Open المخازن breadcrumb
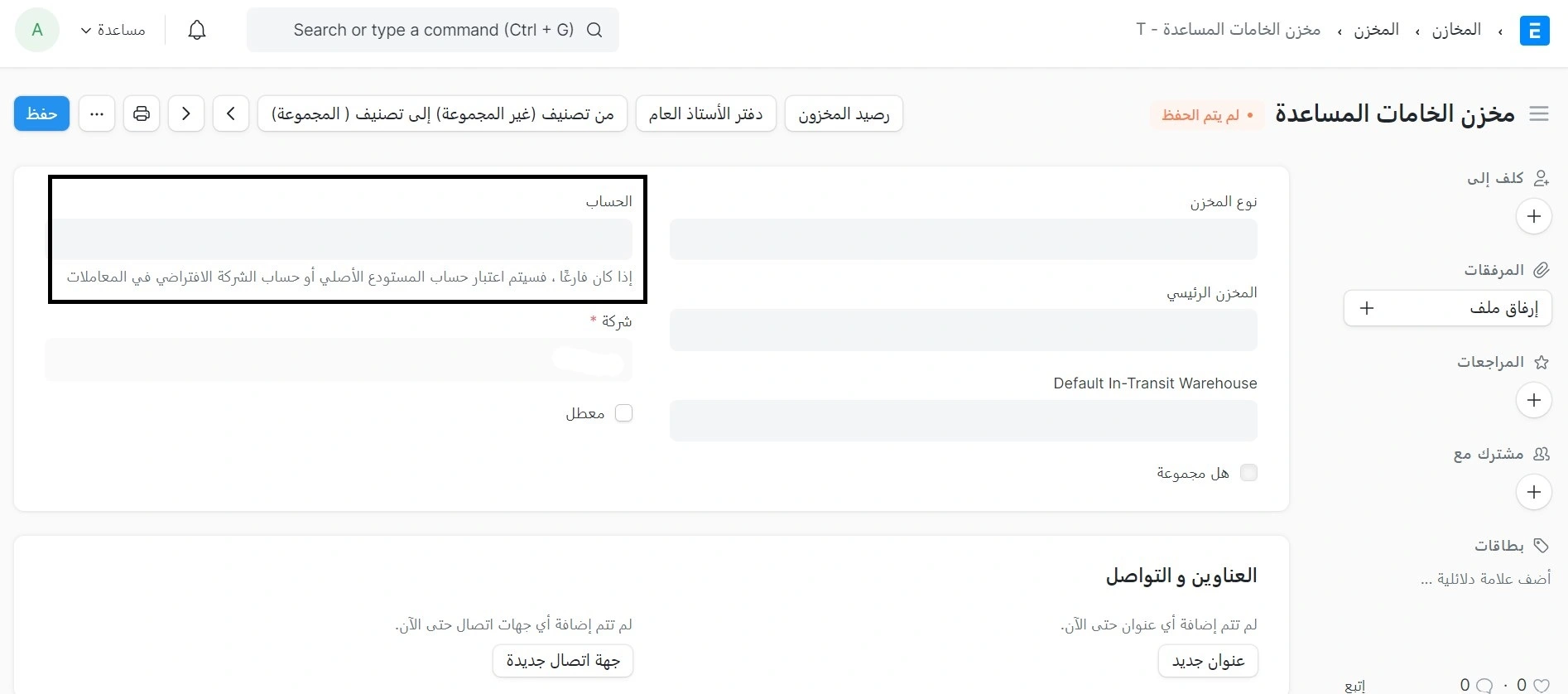 1456,30
